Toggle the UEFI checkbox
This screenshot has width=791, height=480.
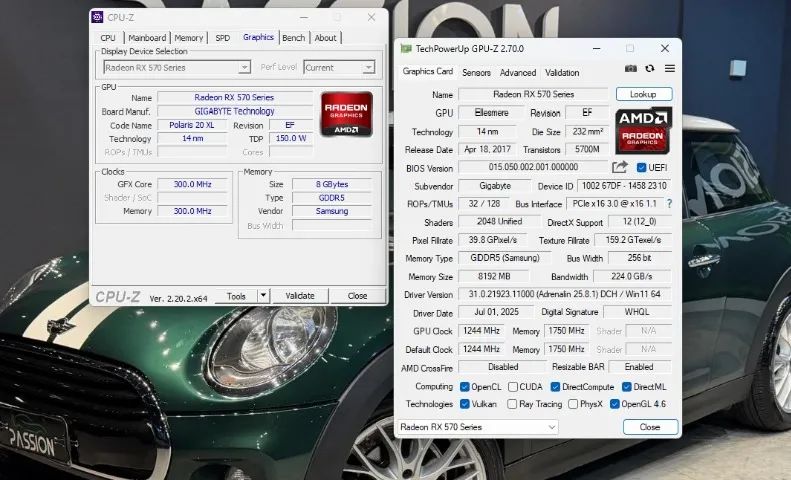point(641,167)
